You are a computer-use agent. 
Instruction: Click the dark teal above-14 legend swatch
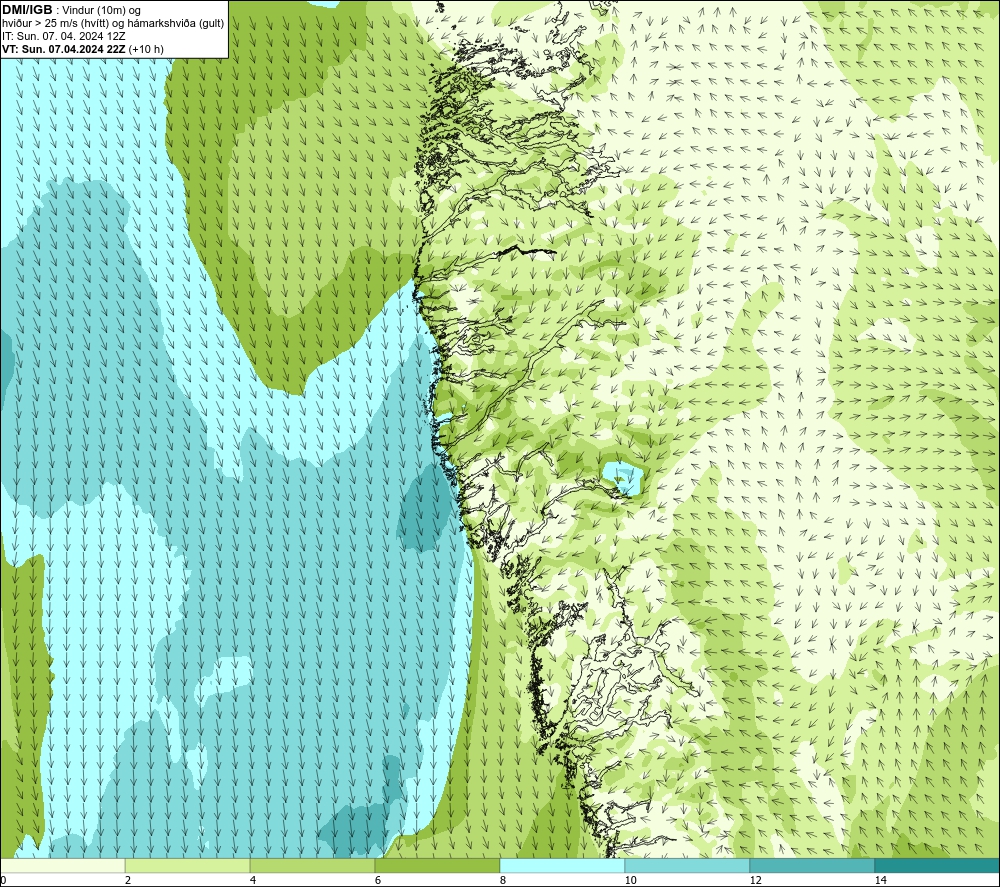pos(938,866)
